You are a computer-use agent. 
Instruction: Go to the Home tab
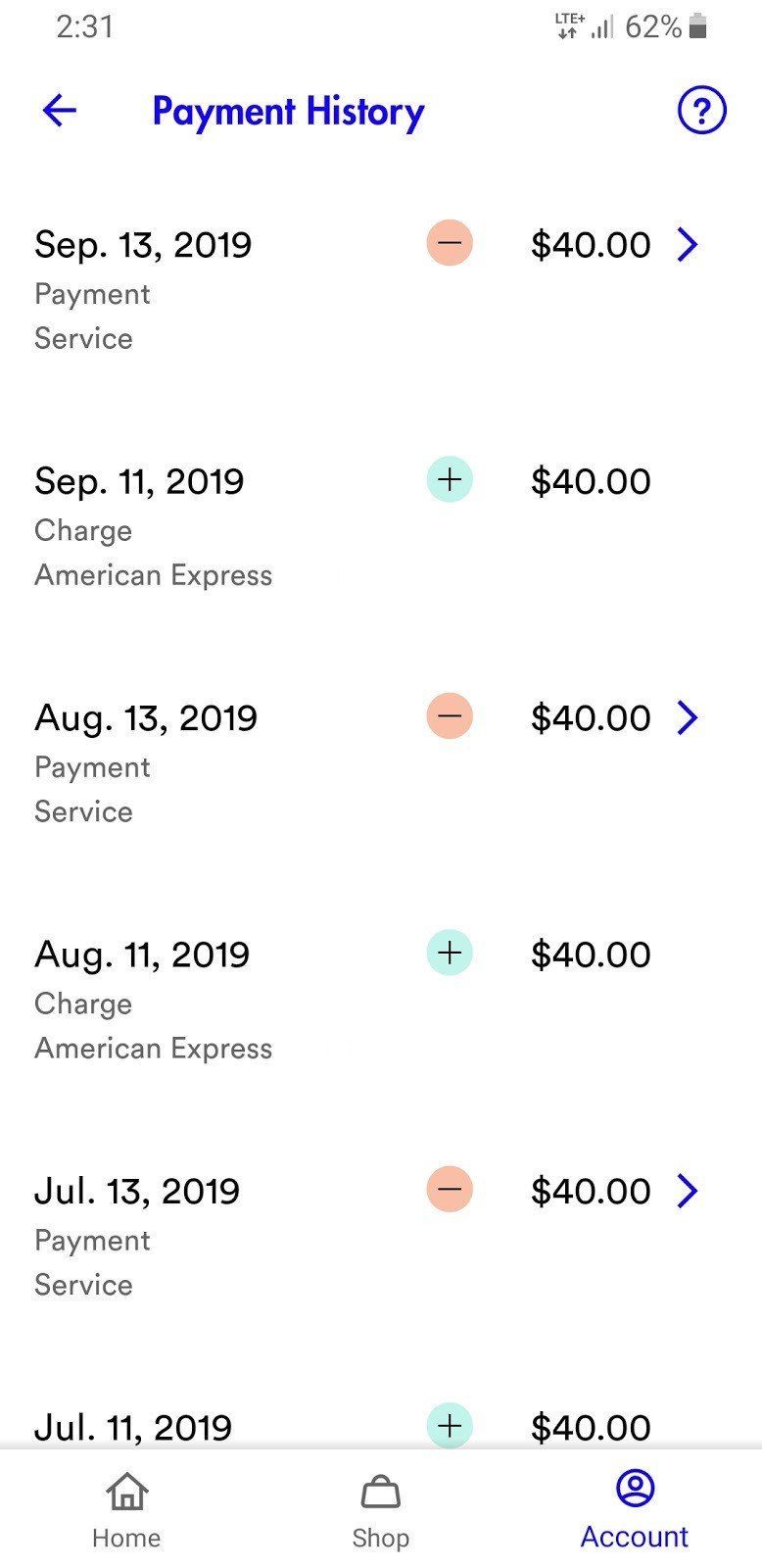[x=126, y=1510]
